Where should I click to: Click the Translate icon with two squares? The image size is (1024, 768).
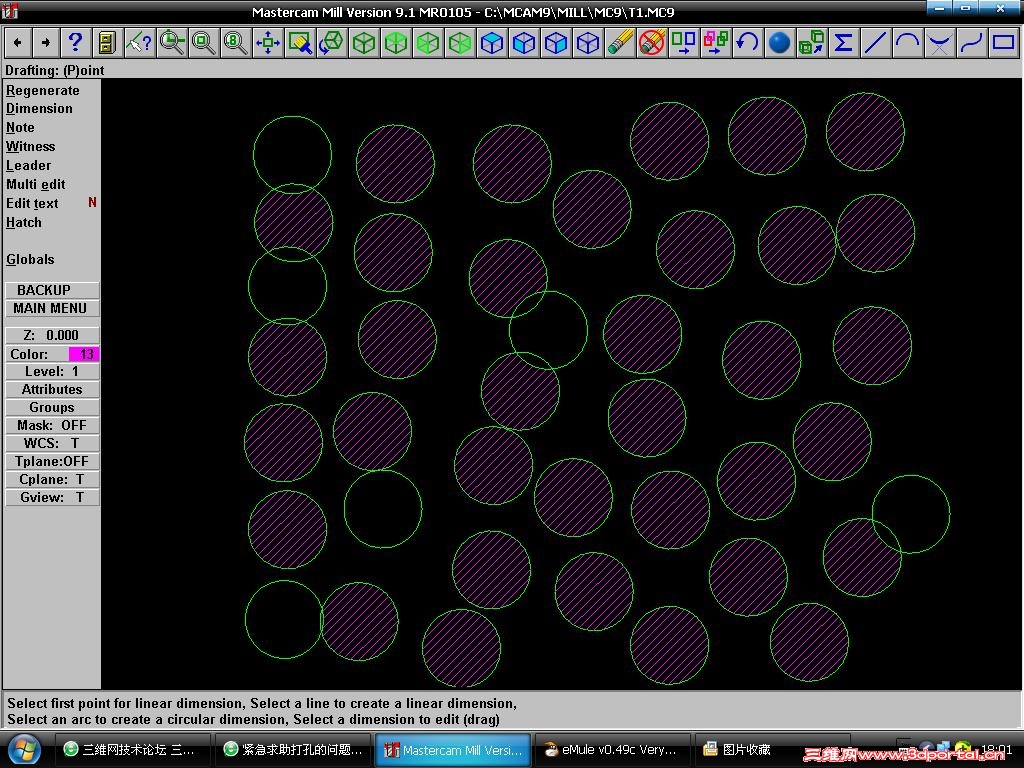click(x=684, y=43)
